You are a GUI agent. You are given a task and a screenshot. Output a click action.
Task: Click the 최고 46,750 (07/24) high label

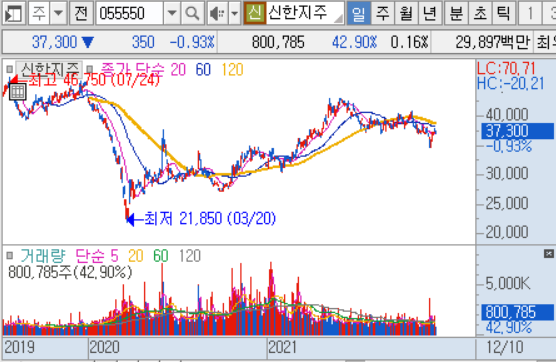click(x=93, y=80)
